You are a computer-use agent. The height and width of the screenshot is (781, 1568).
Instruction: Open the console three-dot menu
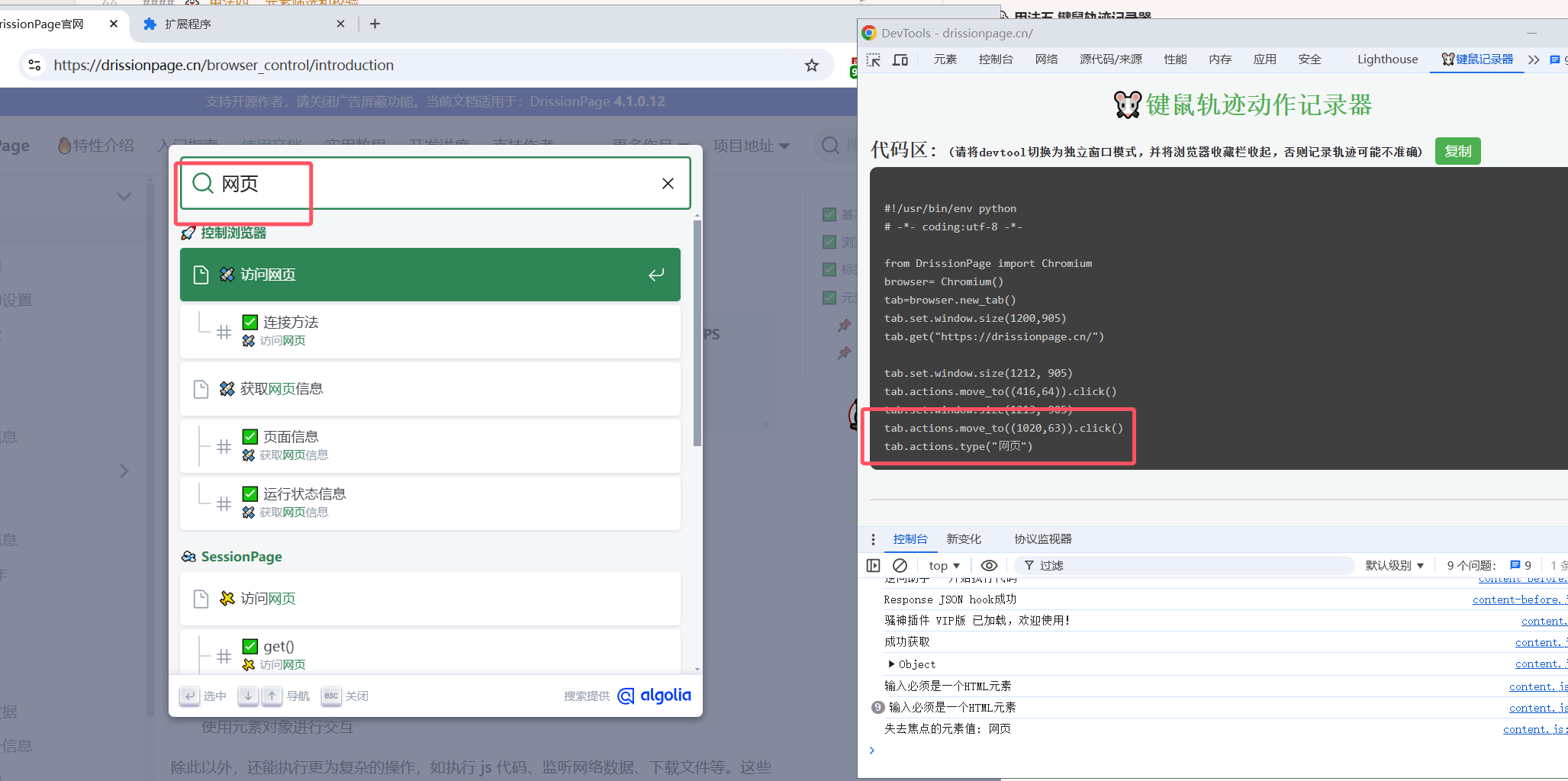pos(873,539)
